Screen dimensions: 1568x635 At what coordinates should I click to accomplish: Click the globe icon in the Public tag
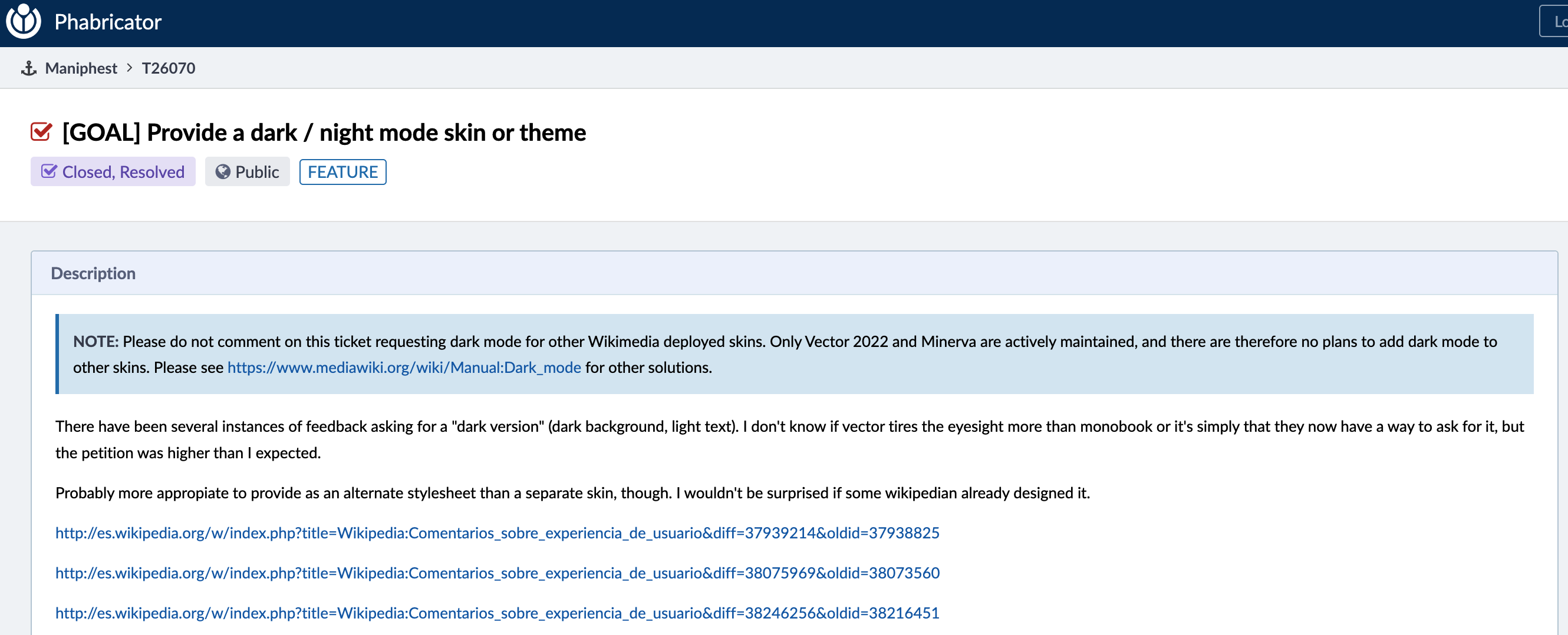[x=223, y=172]
